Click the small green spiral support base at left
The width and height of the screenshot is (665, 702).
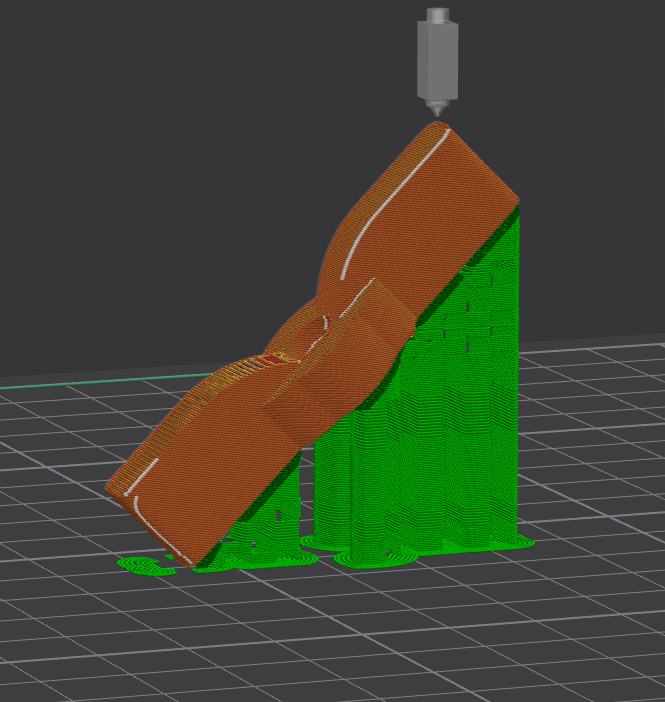click(x=145, y=566)
